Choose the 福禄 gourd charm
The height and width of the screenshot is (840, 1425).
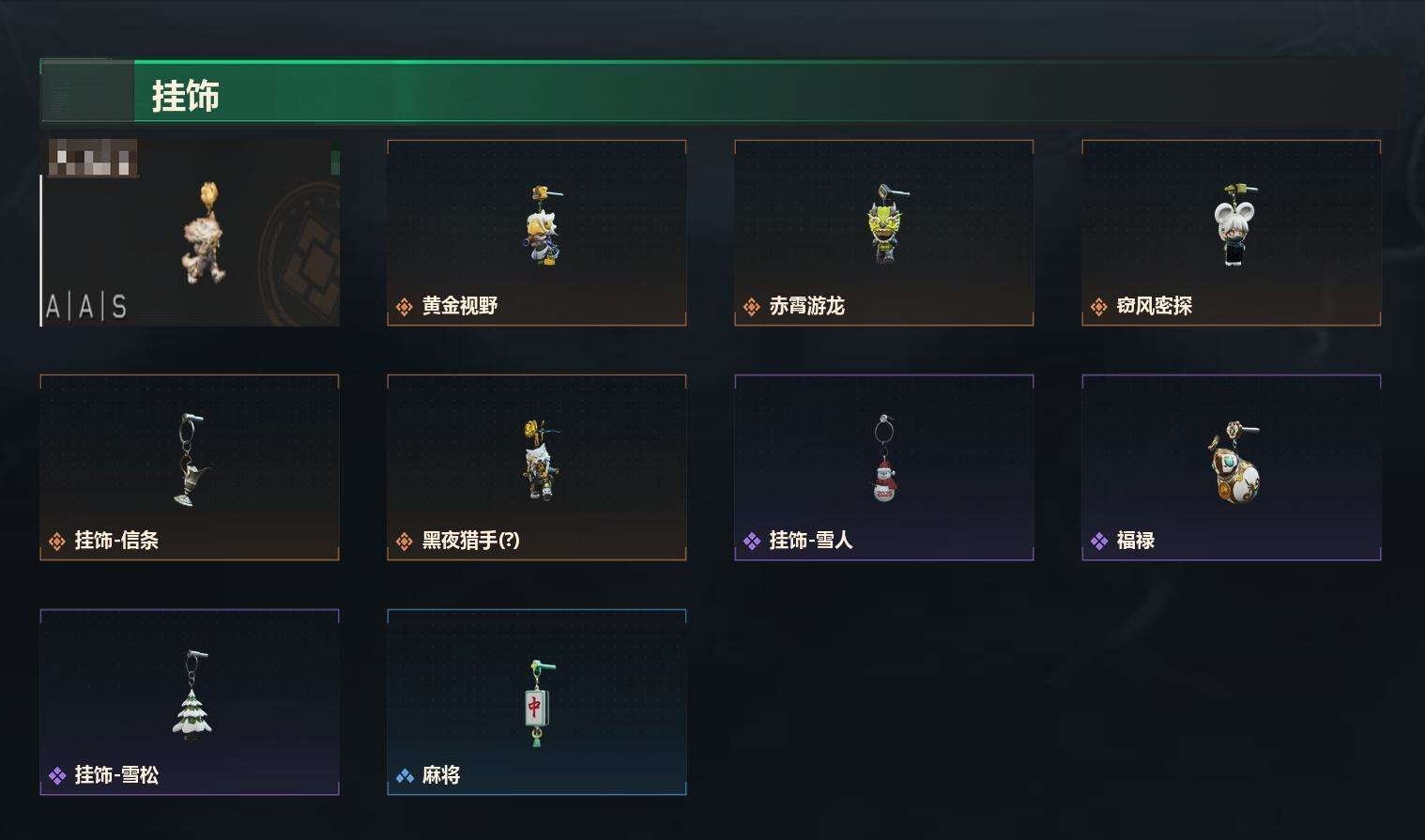[x=1231, y=467]
